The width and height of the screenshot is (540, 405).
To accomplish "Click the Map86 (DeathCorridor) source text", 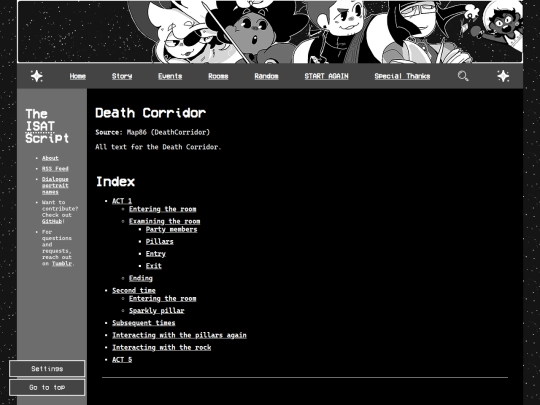I will click(168, 132).
